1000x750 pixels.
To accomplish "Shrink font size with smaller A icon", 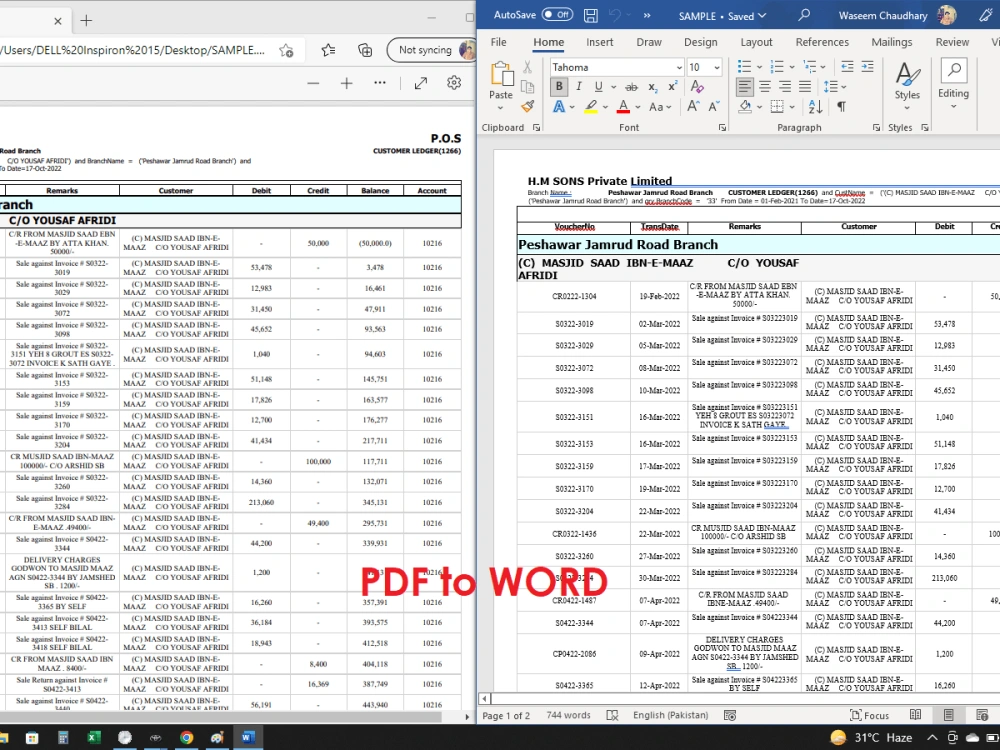I will 714,107.
